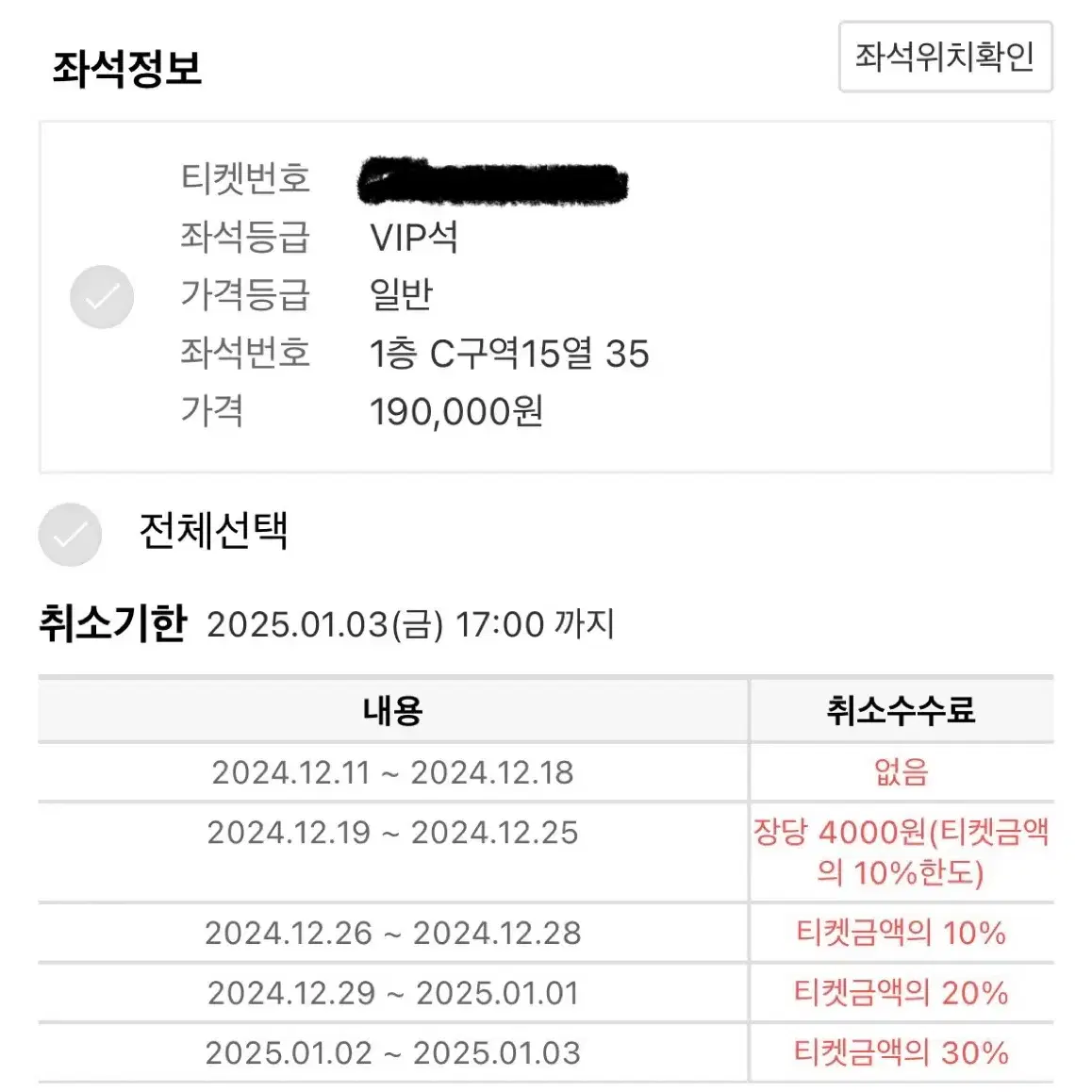
Task: Click the 티켓금액의 30% fee cell
Action: (902, 1053)
